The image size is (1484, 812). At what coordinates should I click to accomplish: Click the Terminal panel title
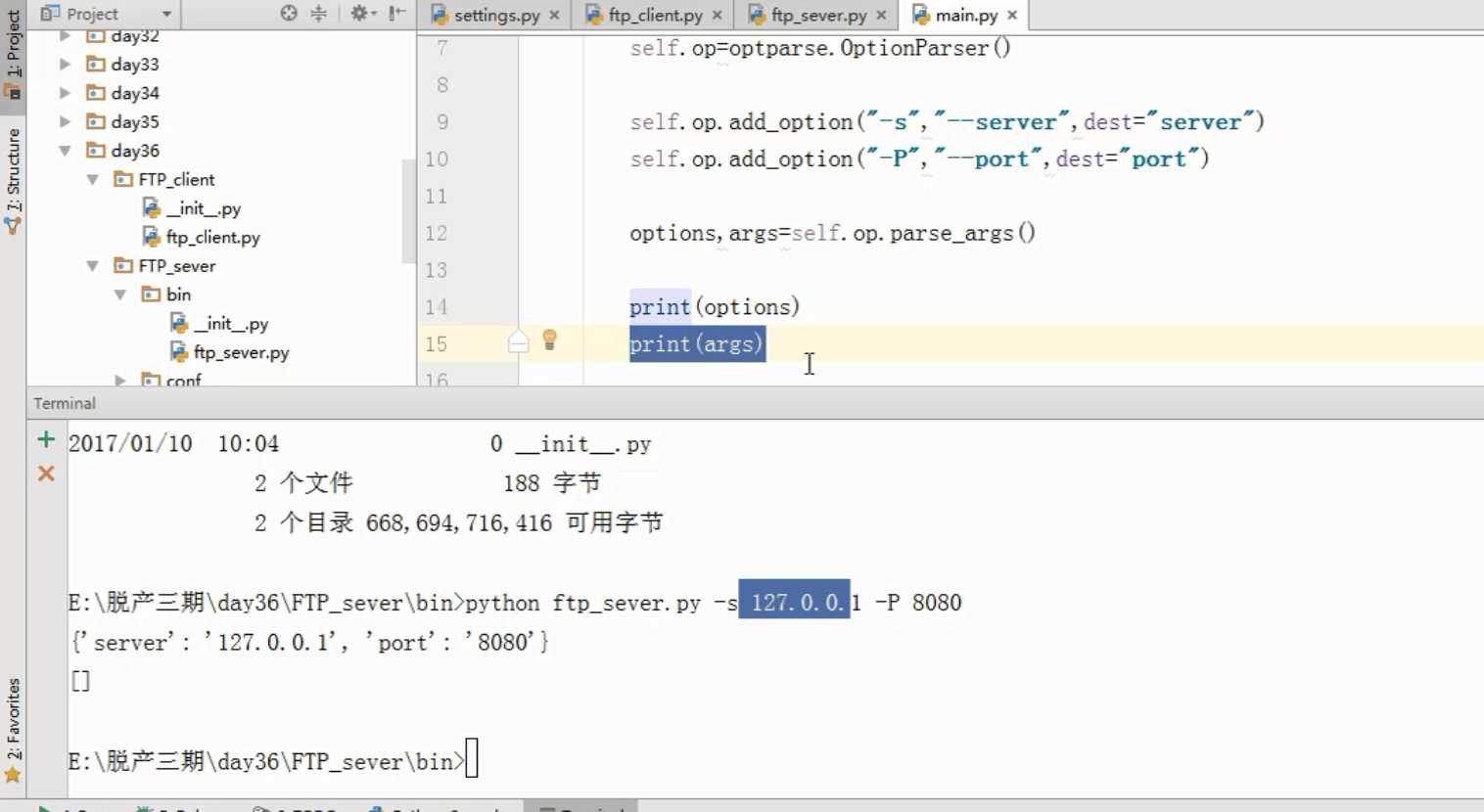[x=65, y=403]
